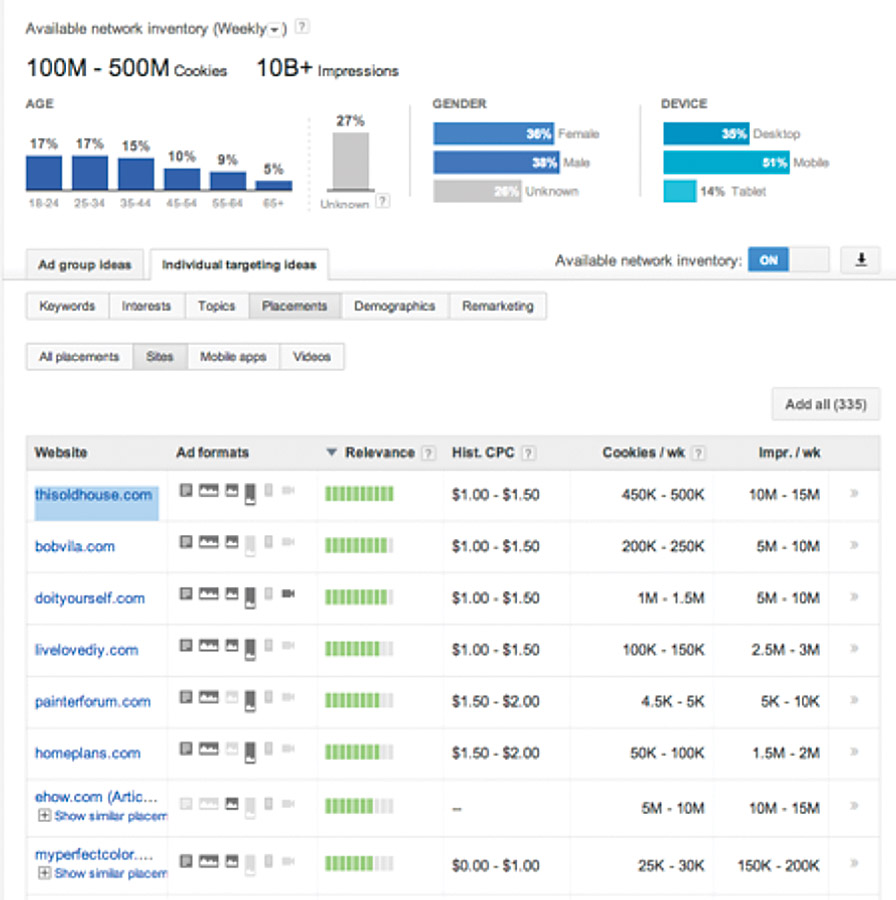The height and width of the screenshot is (900, 896).
Task: Open the Interests targeting tab
Action: (x=146, y=306)
